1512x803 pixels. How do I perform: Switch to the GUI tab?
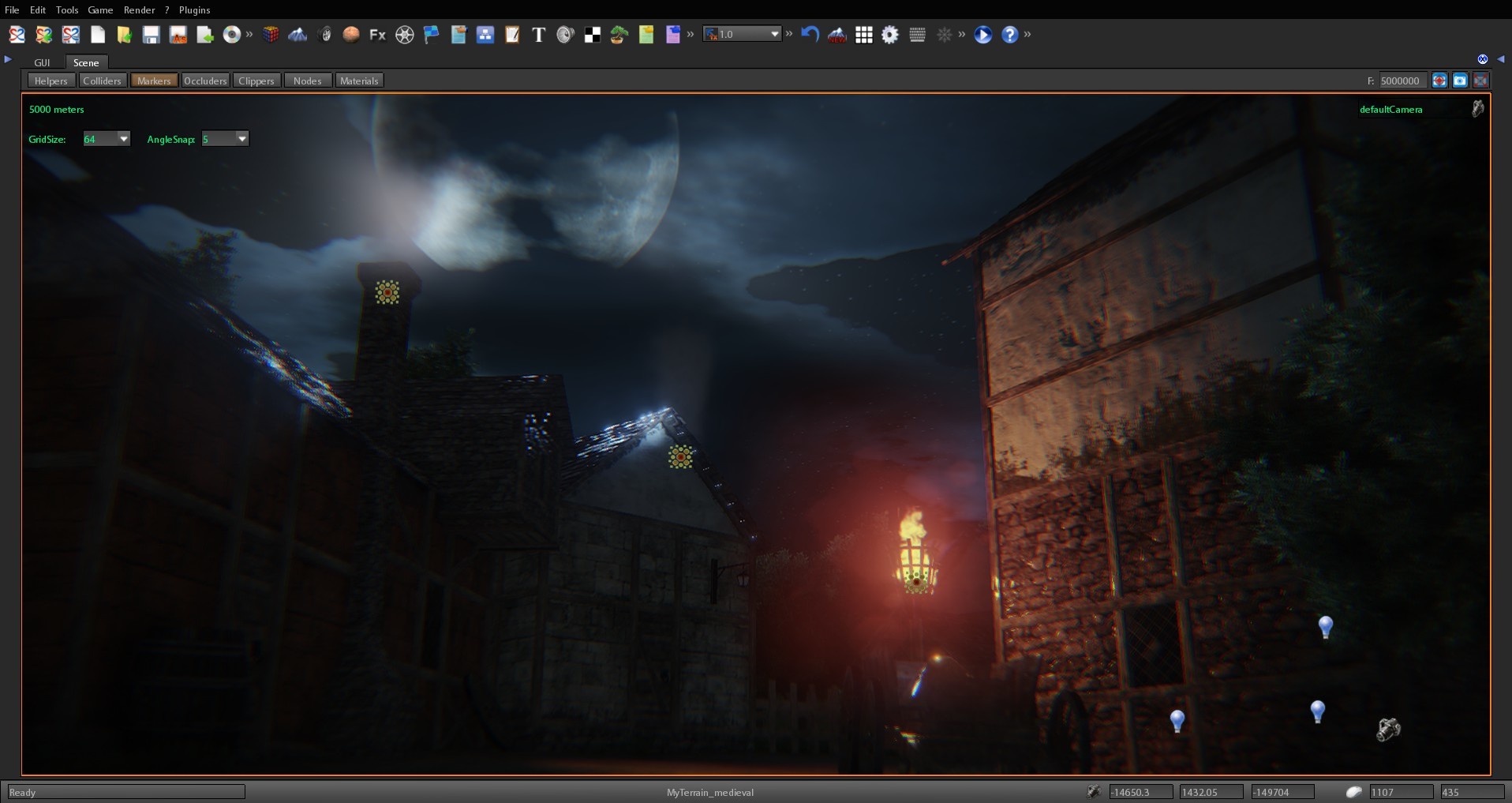[42, 62]
